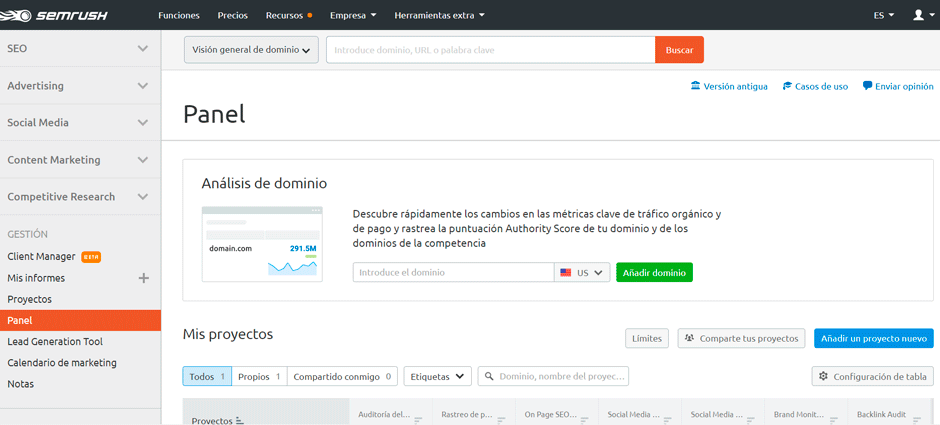Expand the Advertising sidebar section
The image size is (940, 425).
pos(80,86)
